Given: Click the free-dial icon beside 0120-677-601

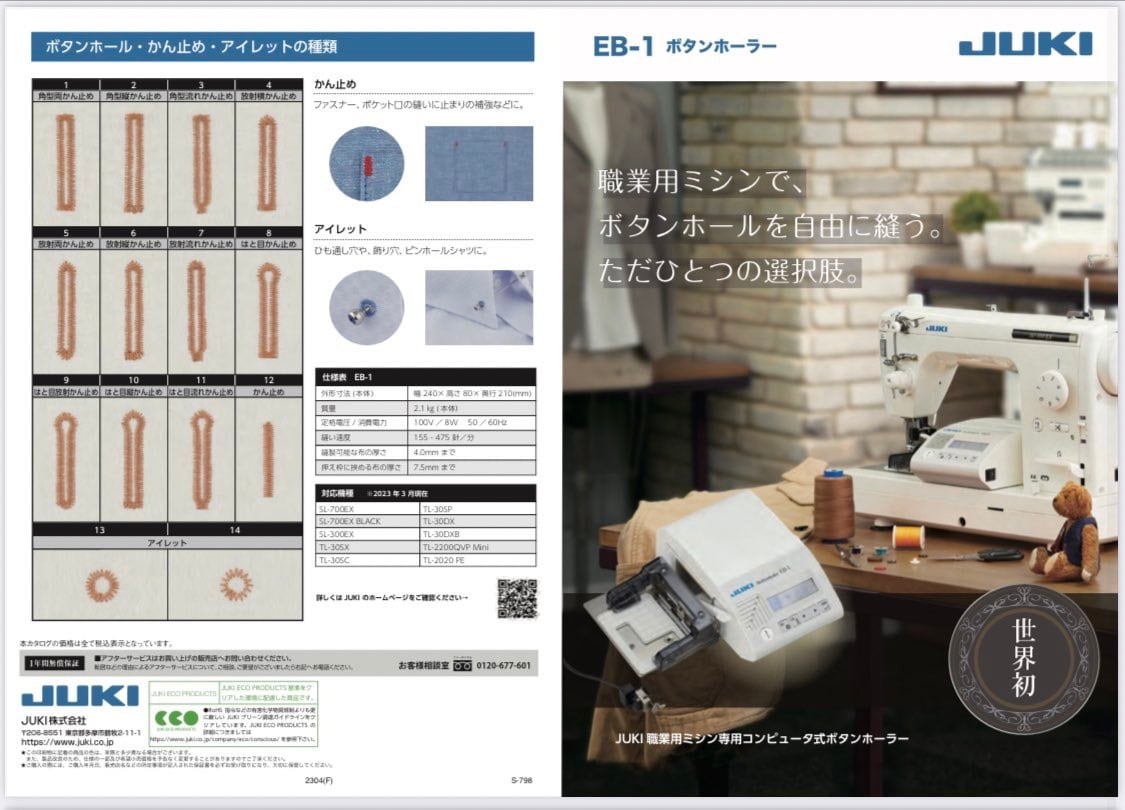Looking at the screenshot, I should click(463, 665).
